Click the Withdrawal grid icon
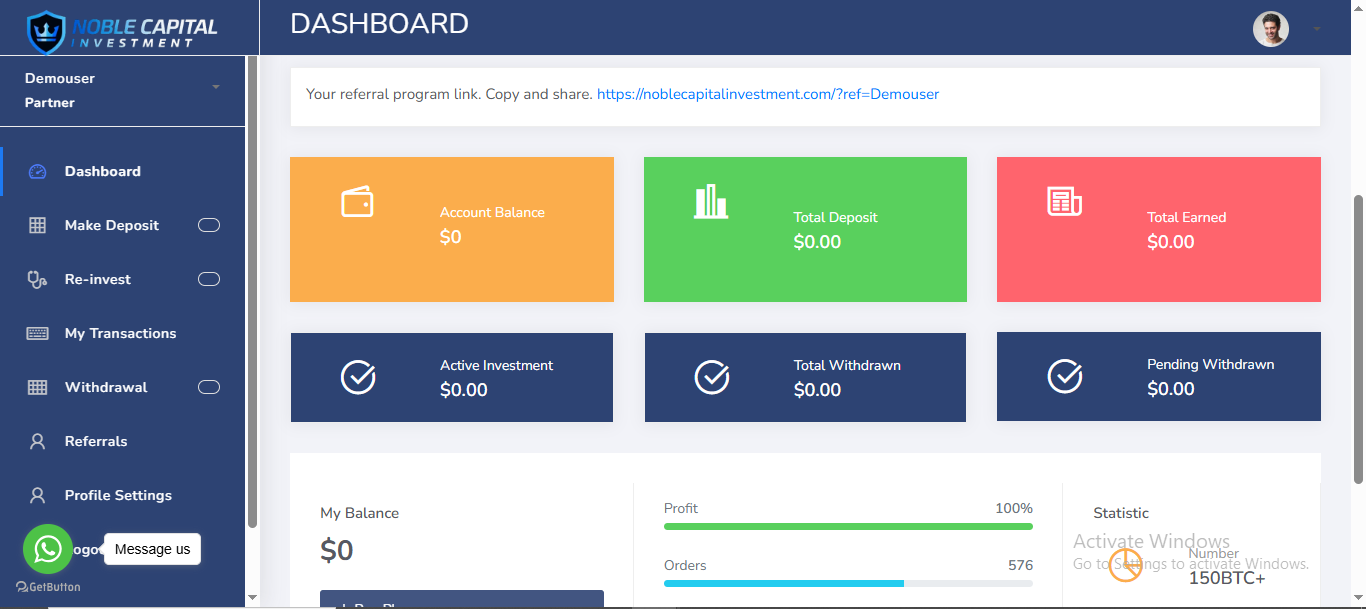Viewport: 1366px width, 609px height. 37,388
